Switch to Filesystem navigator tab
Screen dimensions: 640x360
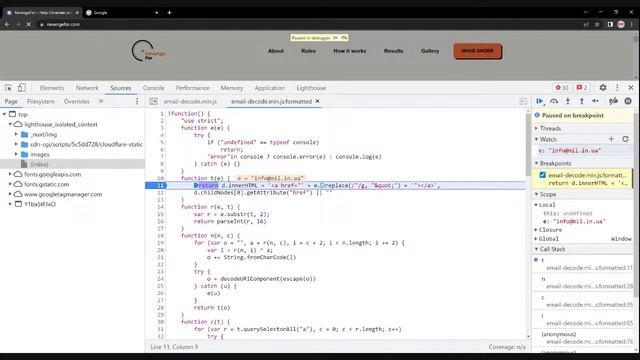coord(40,101)
